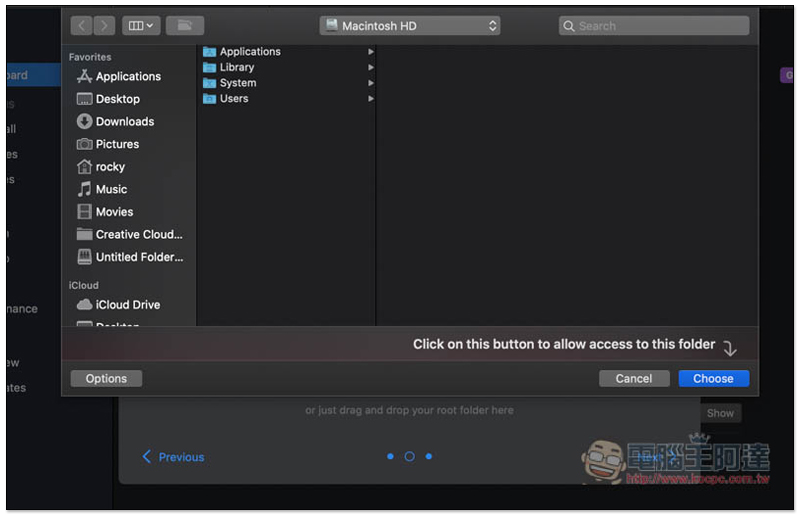Go back with the left chevron toolbar button

tap(82, 26)
